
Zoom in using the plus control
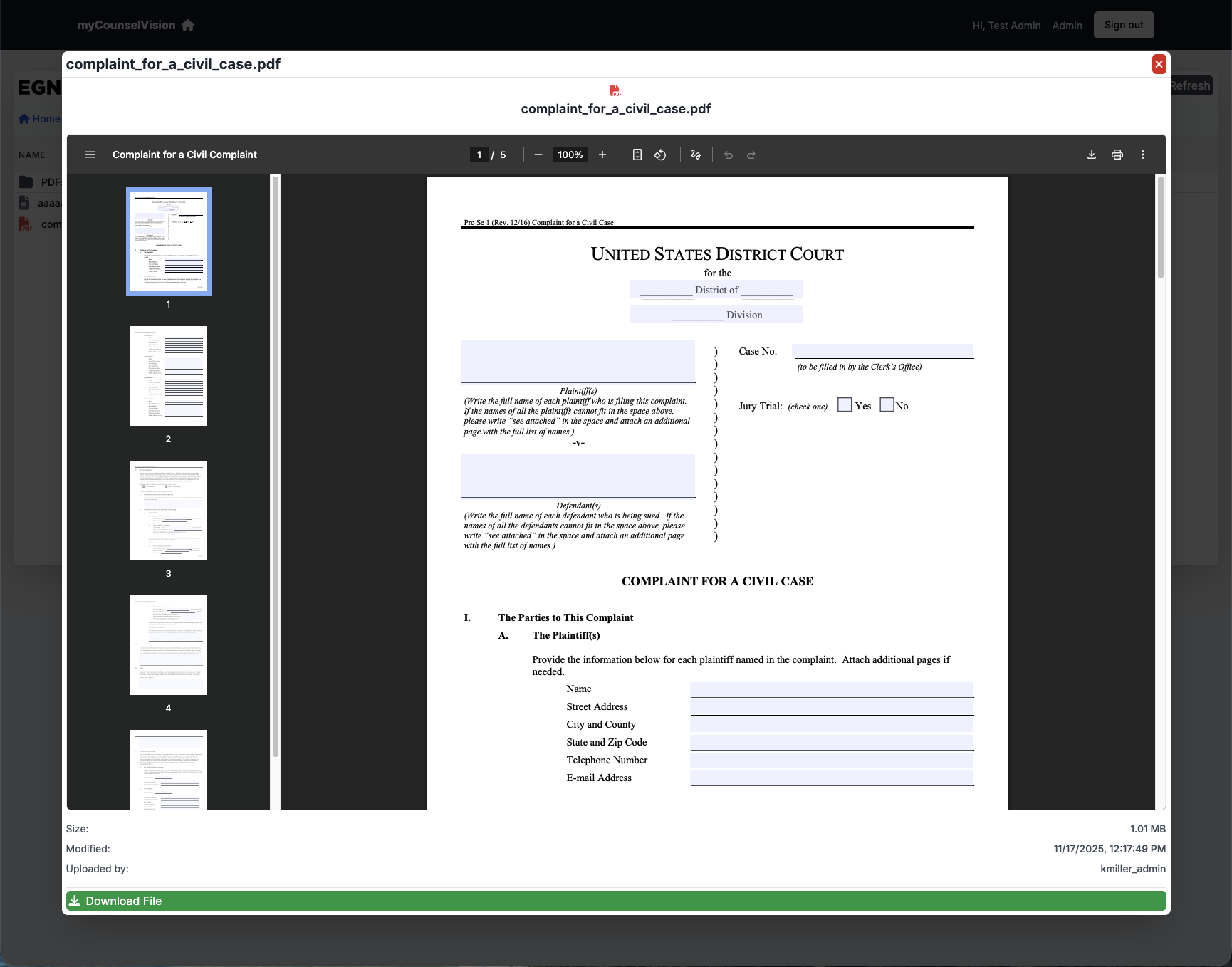(x=602, y=155)
